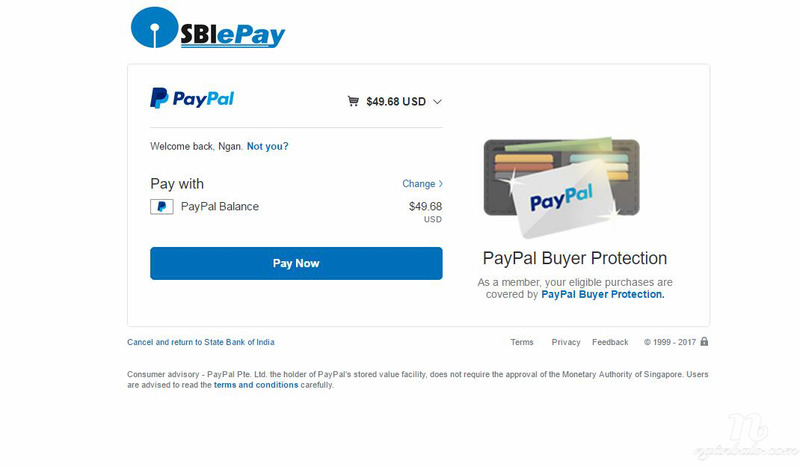Click the SBIePay logo
This screenshot has width=800, height=467.
tap(208, 28)
